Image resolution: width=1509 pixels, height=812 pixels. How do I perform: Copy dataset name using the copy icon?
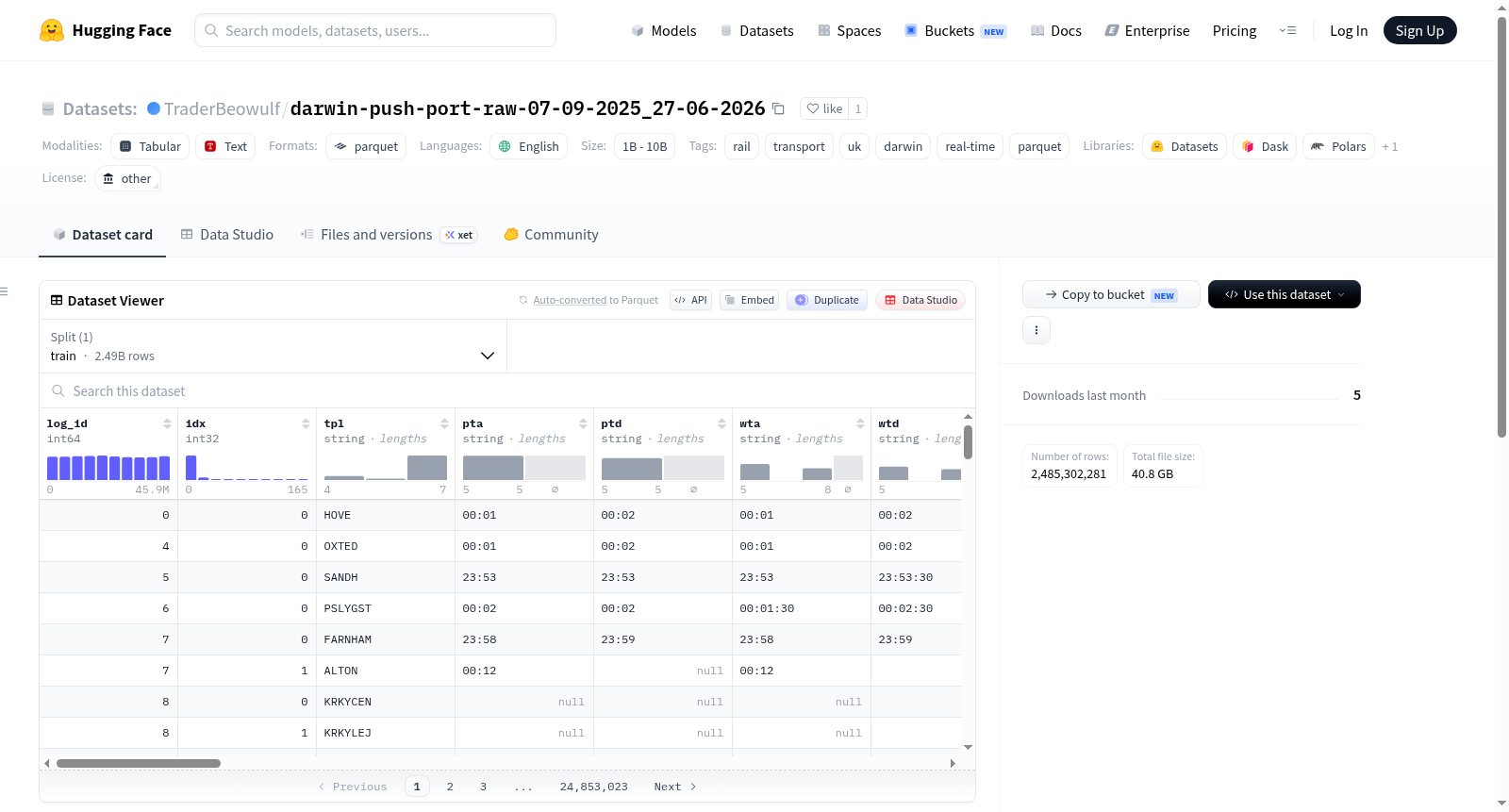(x=778, y=108)
